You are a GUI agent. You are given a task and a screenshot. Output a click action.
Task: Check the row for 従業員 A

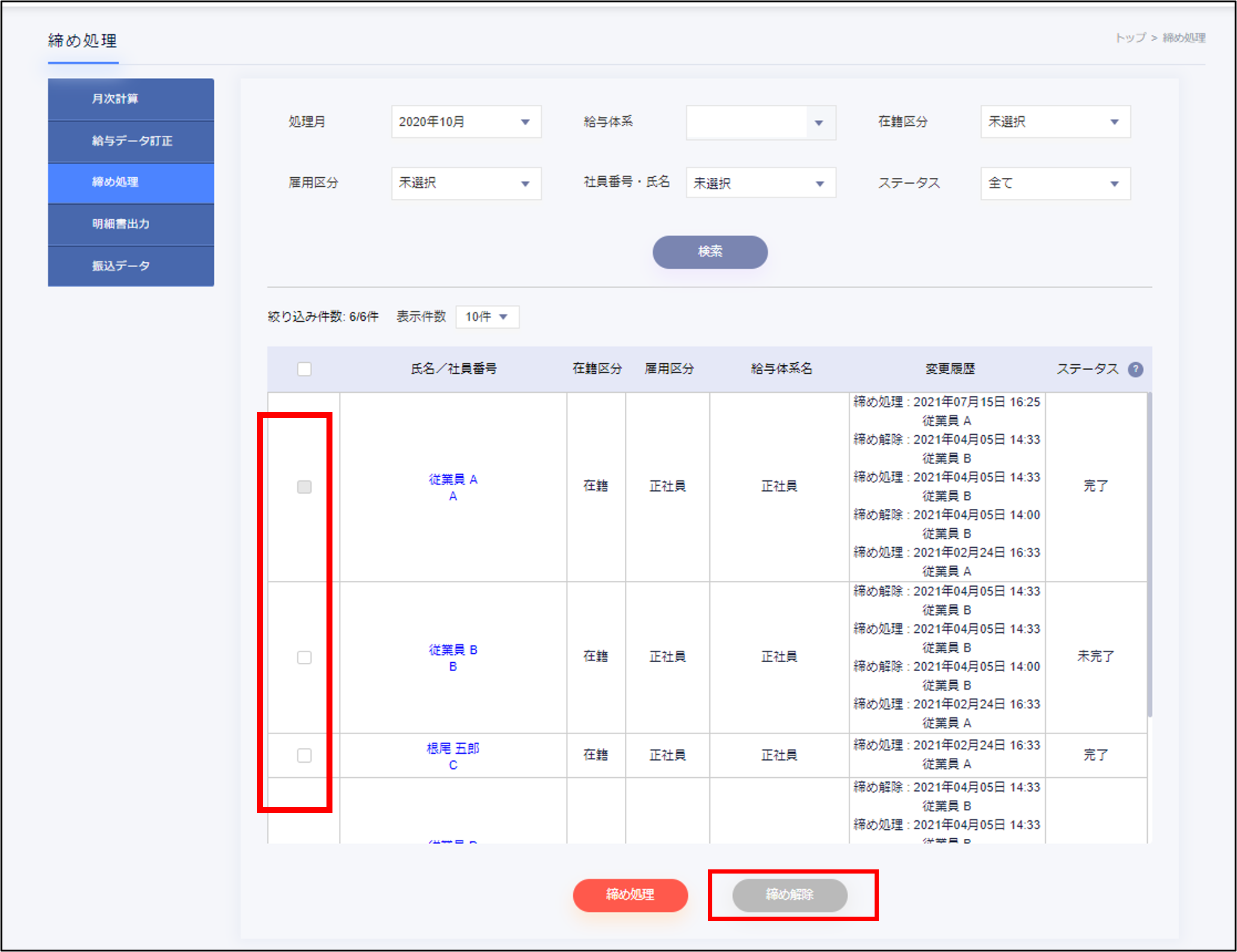(x=304, y=487)
